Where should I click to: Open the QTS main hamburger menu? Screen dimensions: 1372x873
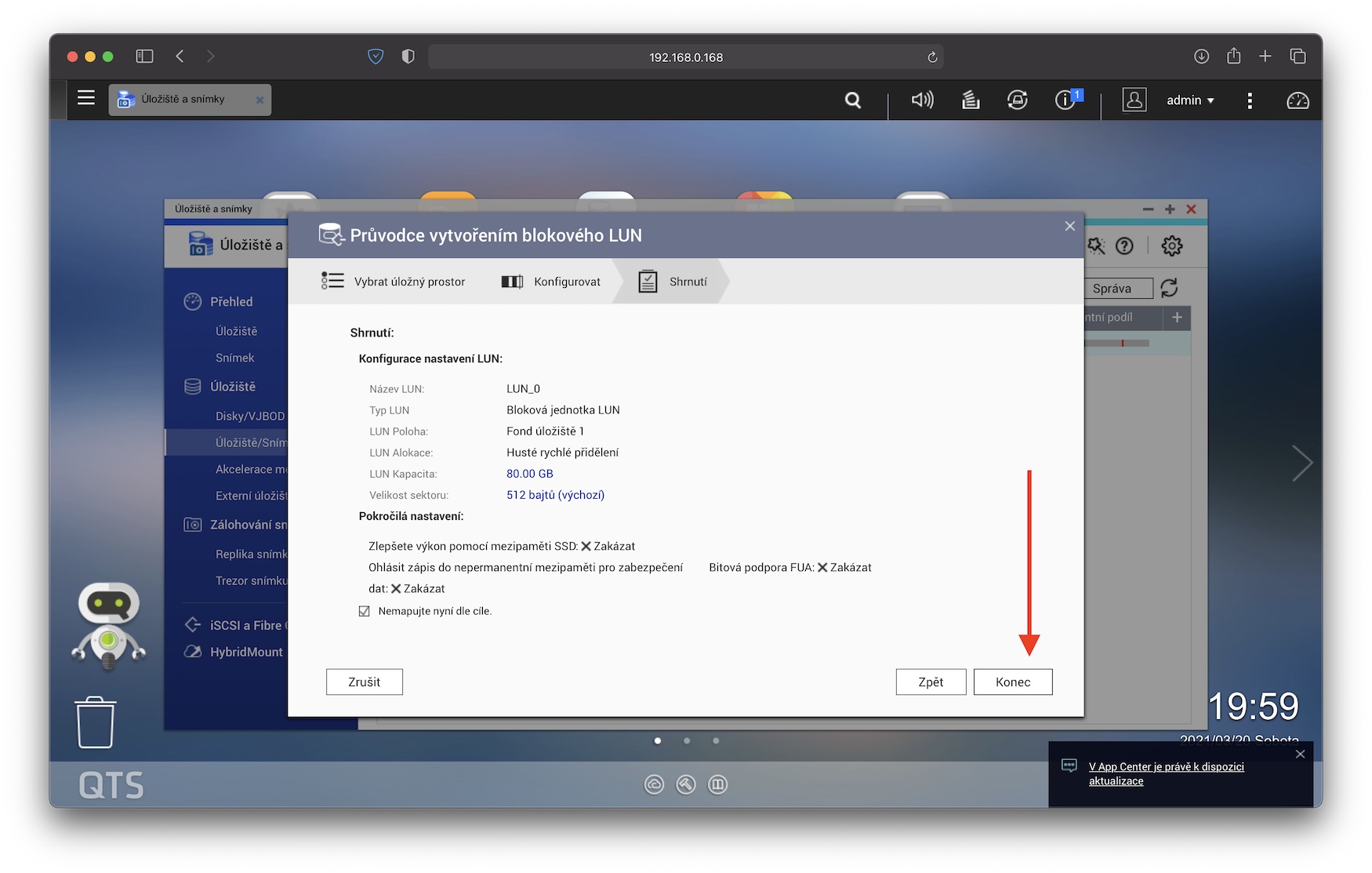click(86, 98)
